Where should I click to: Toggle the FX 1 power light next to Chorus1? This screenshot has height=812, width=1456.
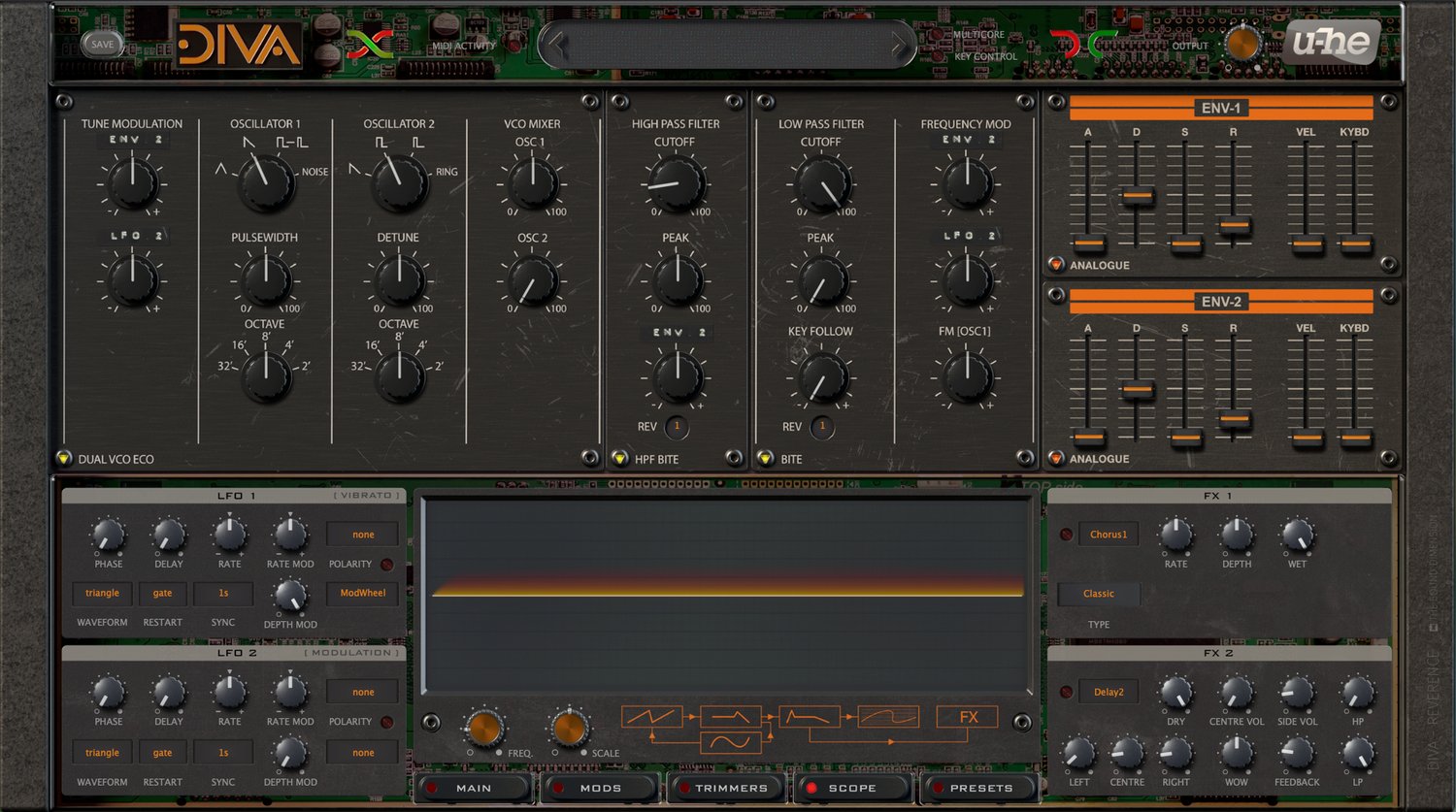pyautogui.click(x=1066, y=535)
